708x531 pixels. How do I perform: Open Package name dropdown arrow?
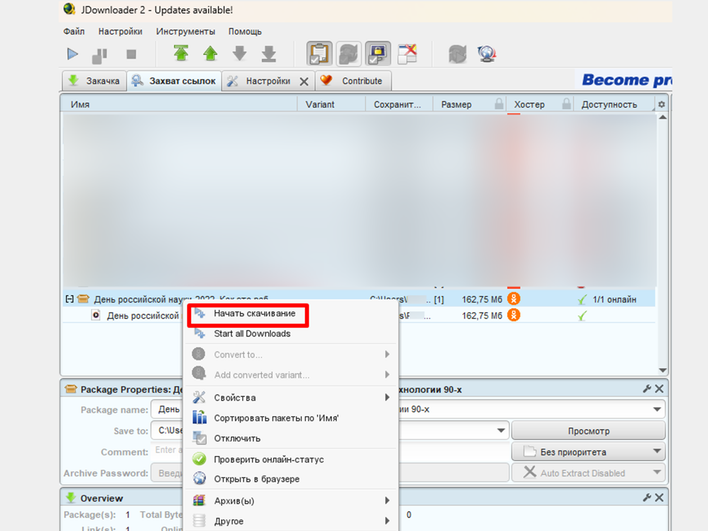[x=657, y=410]
